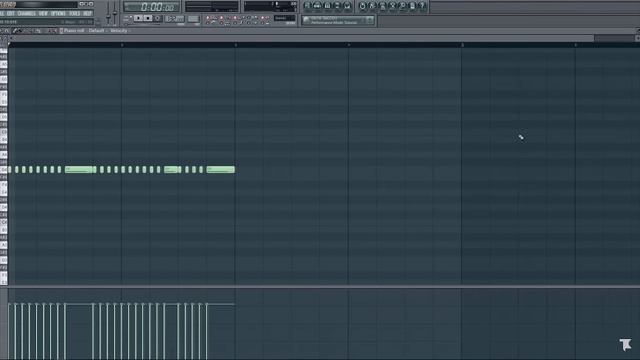The image size is (640, 360).
Task: Click the bar 2 marker on the timeline
Action: 122,45
